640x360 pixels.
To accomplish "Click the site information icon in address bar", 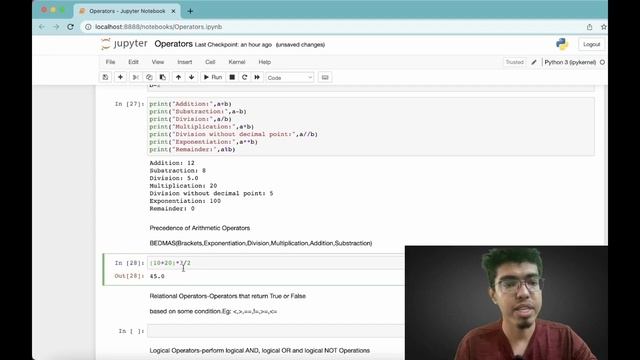I will (88, 27).
